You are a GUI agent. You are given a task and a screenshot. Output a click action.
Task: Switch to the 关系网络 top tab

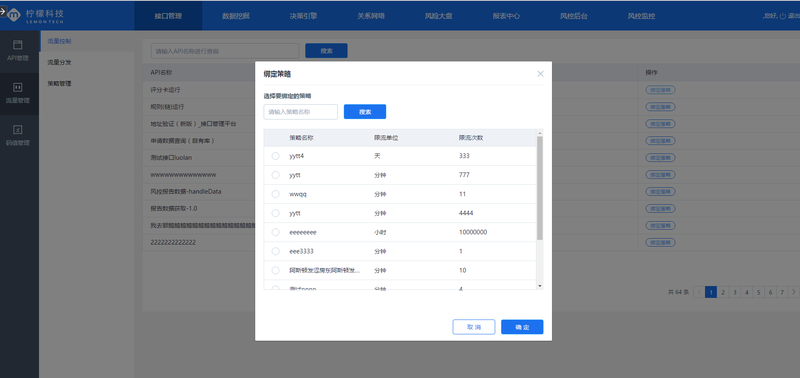coord(371,16)
